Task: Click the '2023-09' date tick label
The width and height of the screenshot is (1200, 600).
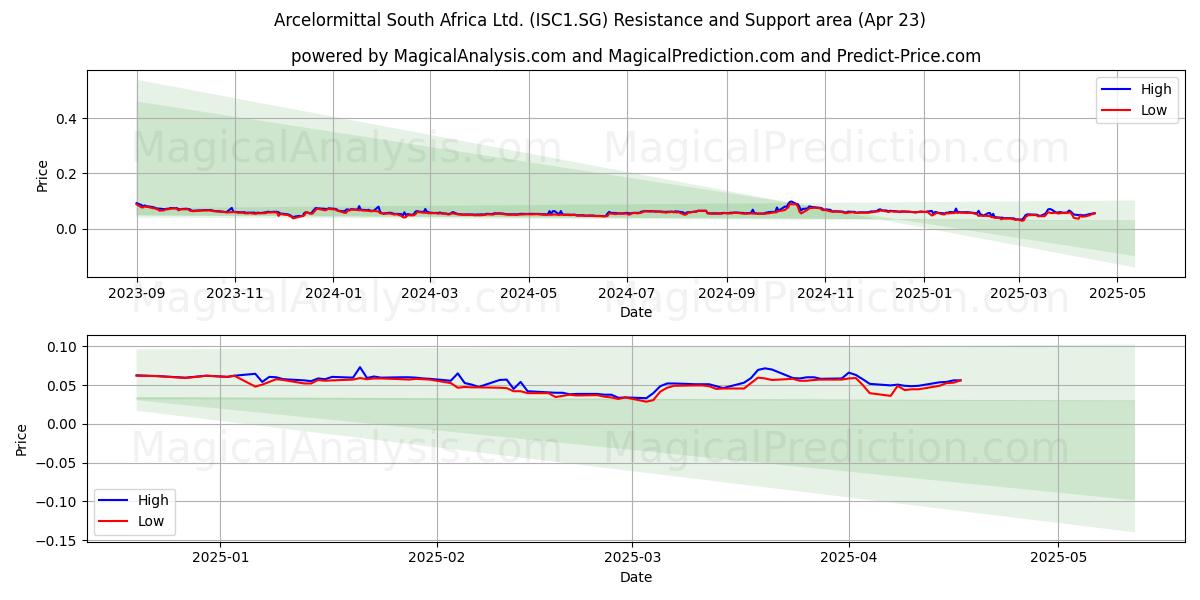Action: click(136, 293)
